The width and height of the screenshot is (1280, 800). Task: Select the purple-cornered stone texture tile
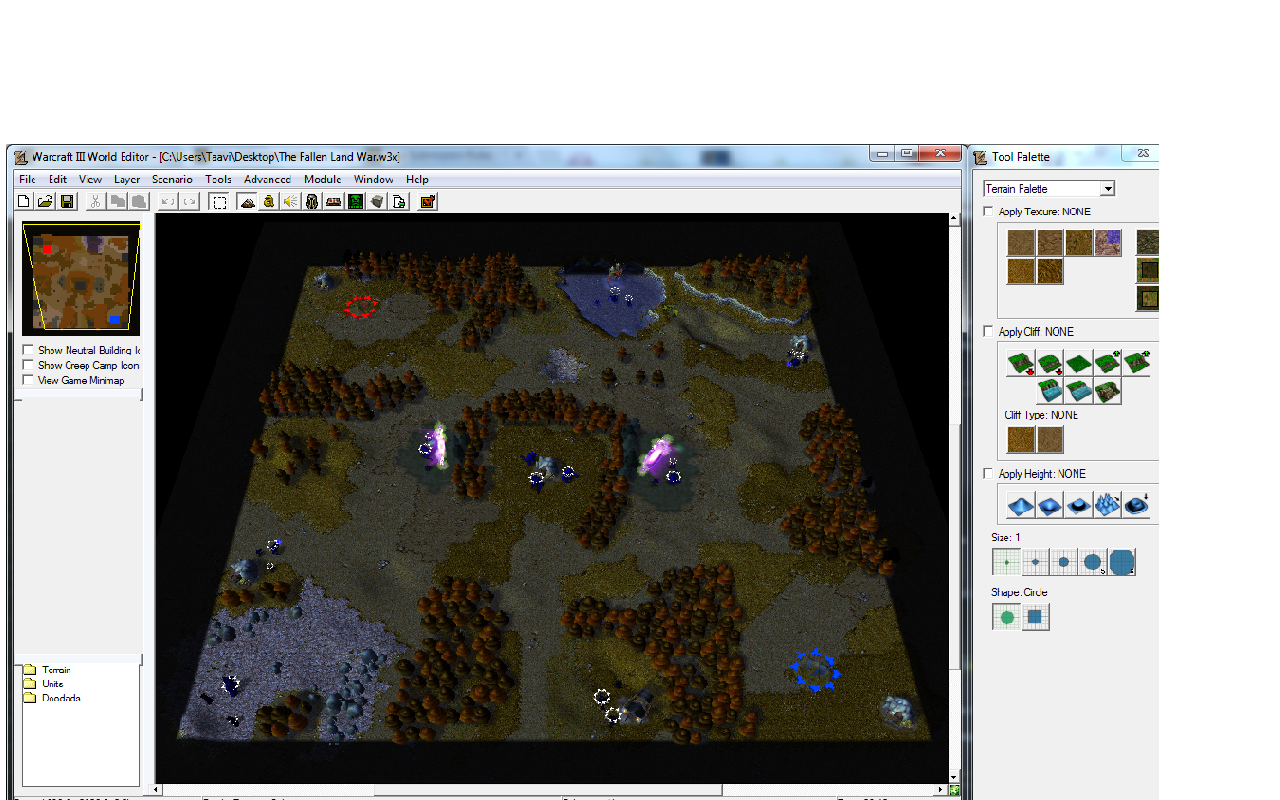(1108, 242)
